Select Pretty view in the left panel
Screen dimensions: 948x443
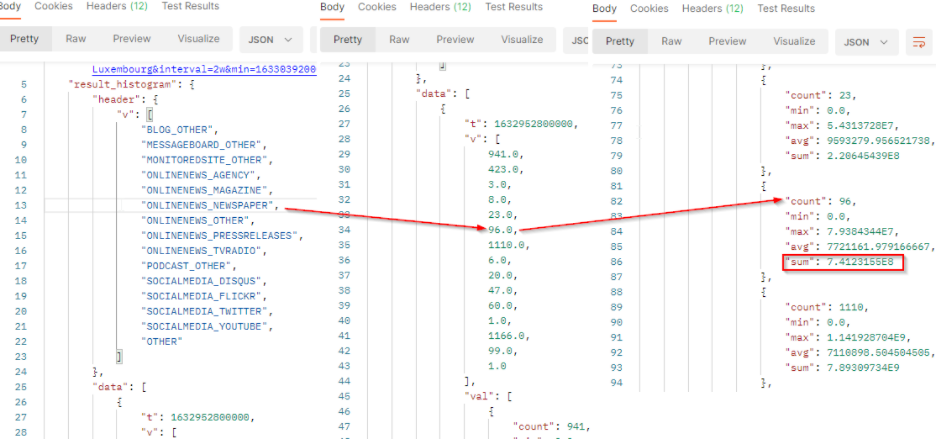tap(24, 39)
